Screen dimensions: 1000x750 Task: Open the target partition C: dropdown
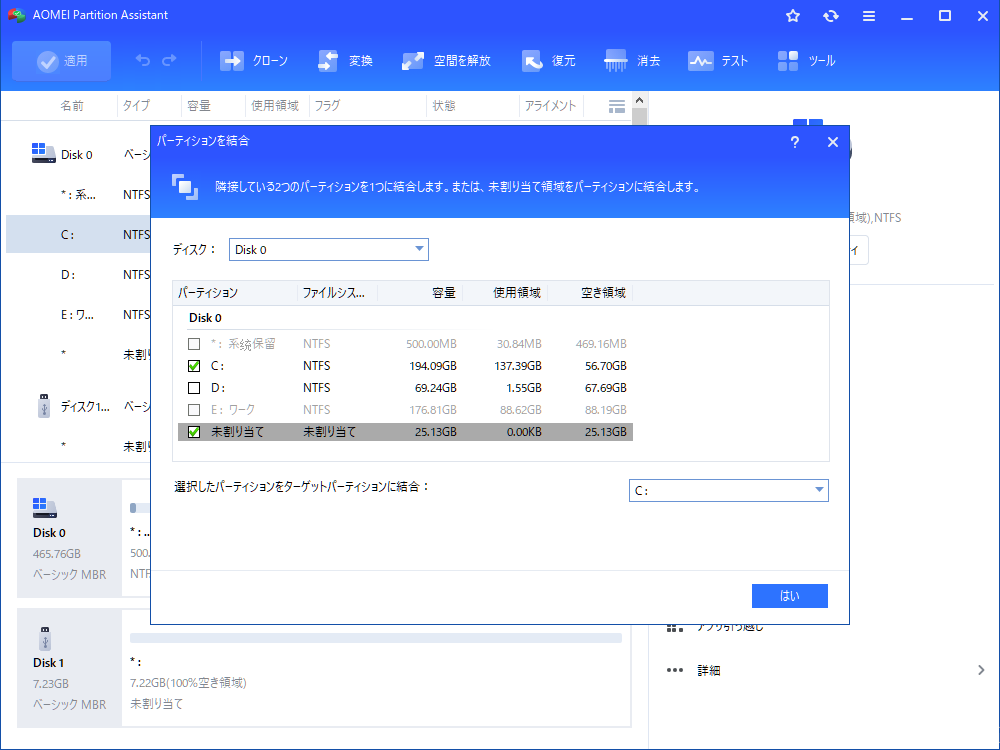pos(728,490)
